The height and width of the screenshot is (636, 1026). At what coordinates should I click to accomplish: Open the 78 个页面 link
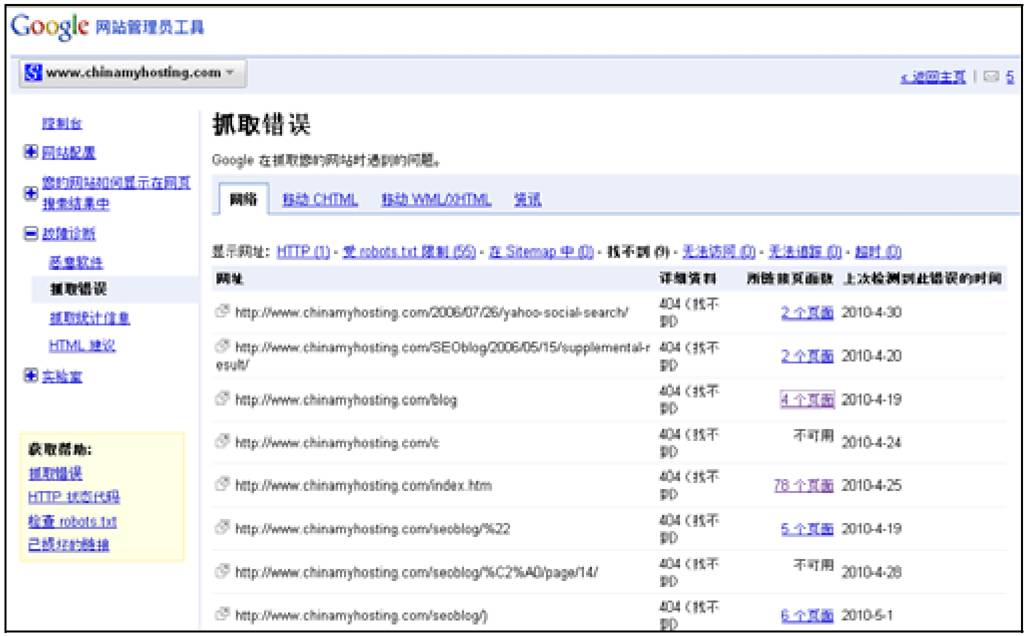tap(804, 486)
